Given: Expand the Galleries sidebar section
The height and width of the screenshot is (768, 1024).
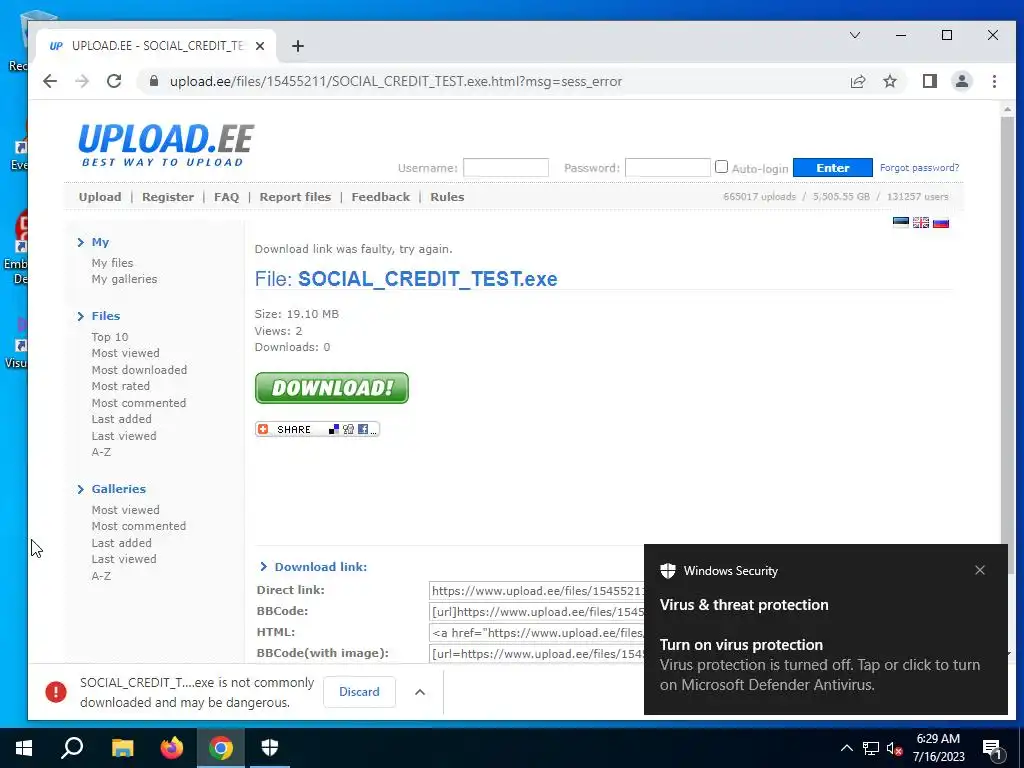Looking at the screenshot, I should pos(119,489).
